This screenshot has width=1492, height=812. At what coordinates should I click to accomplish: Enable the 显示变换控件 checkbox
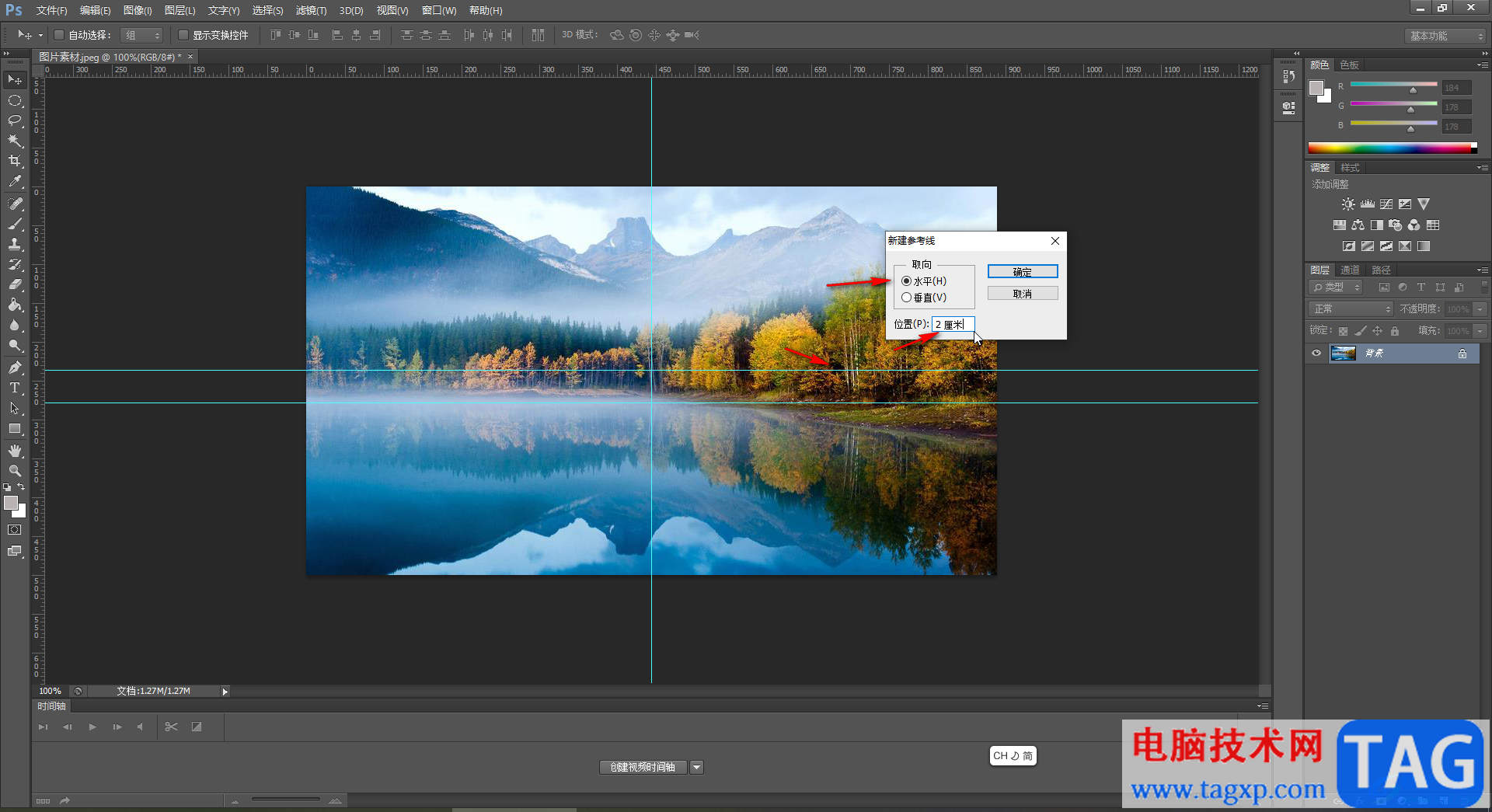pyautogui.click(x=183, y=35)
